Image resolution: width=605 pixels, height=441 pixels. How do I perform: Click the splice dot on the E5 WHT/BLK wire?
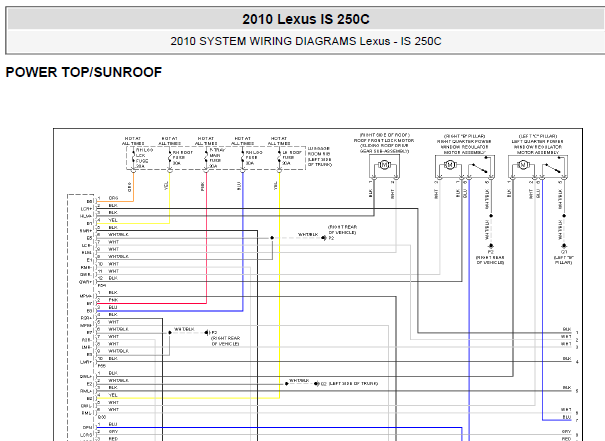coord(272,238)
